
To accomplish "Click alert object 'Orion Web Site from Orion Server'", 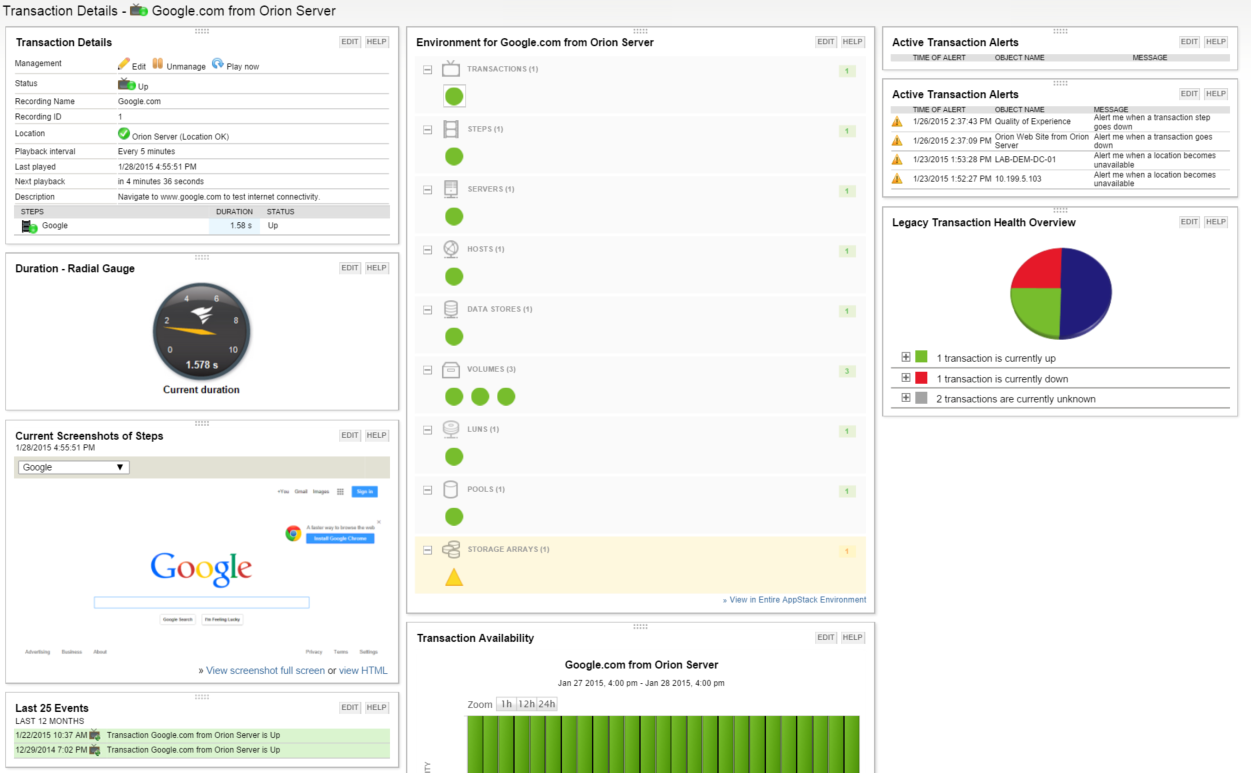I will [x=1042, y=140].
